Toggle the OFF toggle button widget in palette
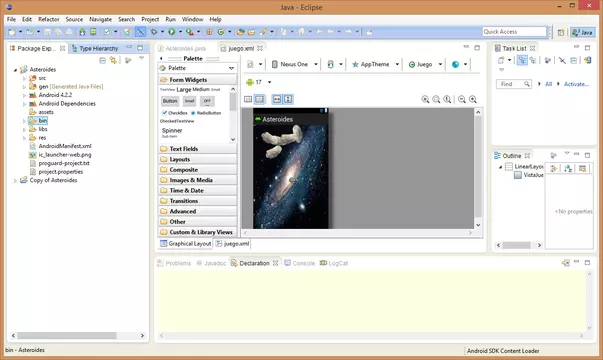Image resolution: width=603 pixels, height=360 pixels. 207,101
